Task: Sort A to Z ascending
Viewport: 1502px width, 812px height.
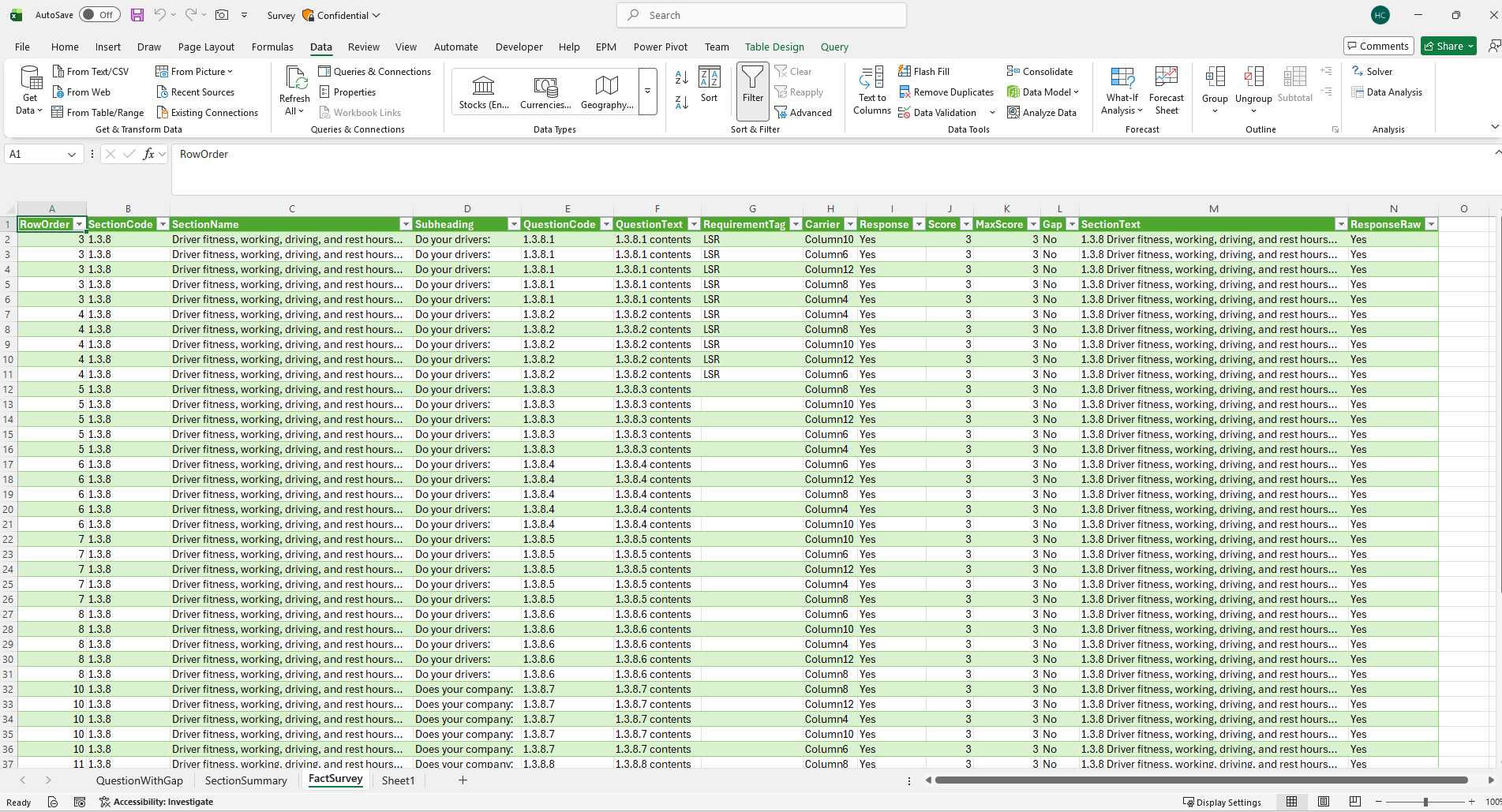Action: (x=682, y=77)
